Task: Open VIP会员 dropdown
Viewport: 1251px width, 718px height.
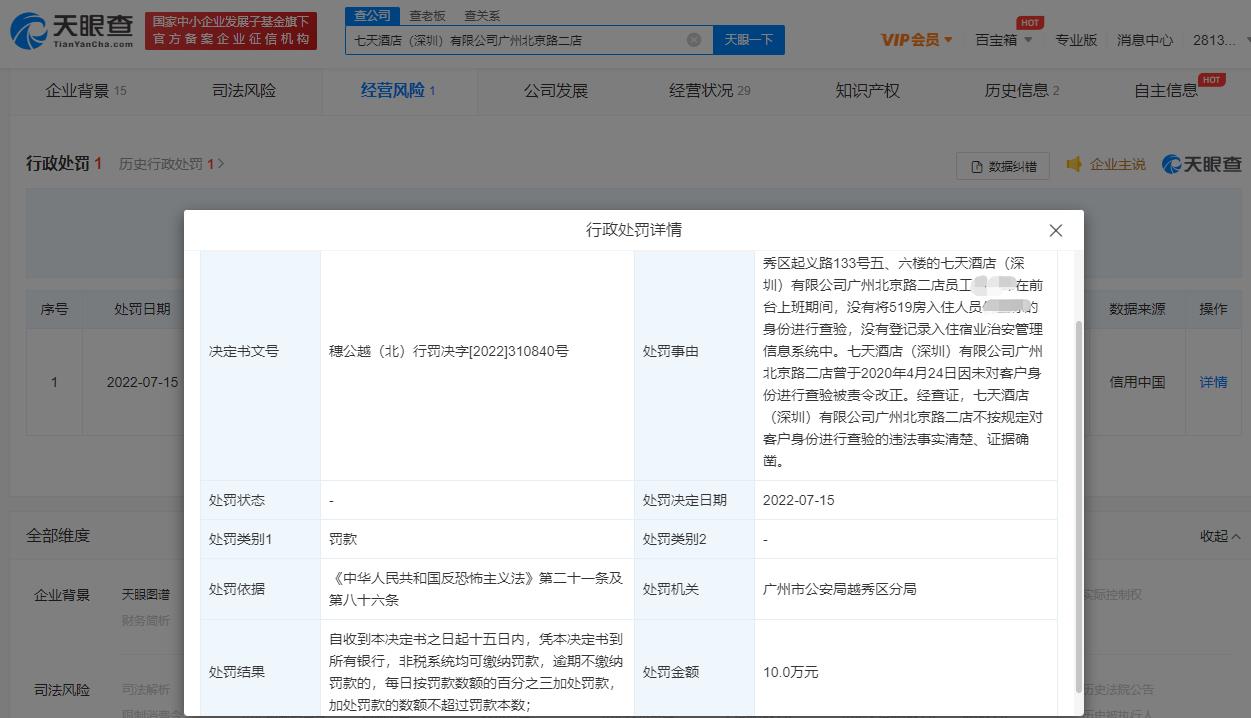Action: tap(917, 40)
